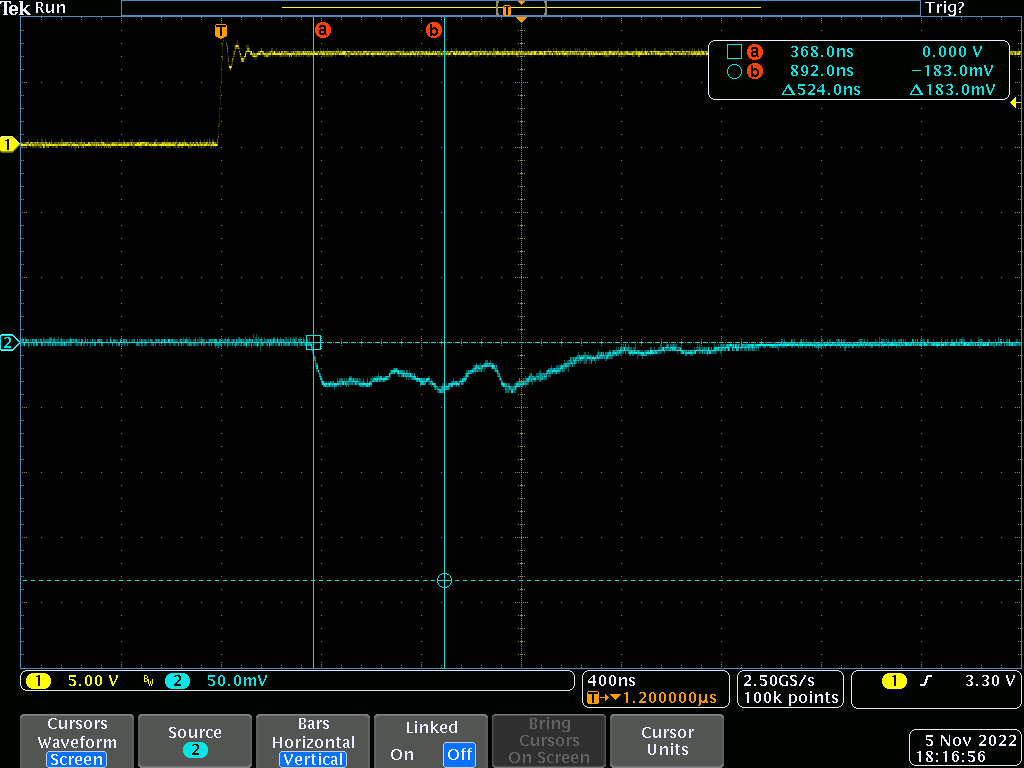The height and width of the screenshot is (768, 1024).
Task: Select Vertical bars option
Action: pyautogui.click(x=313, y=759)
